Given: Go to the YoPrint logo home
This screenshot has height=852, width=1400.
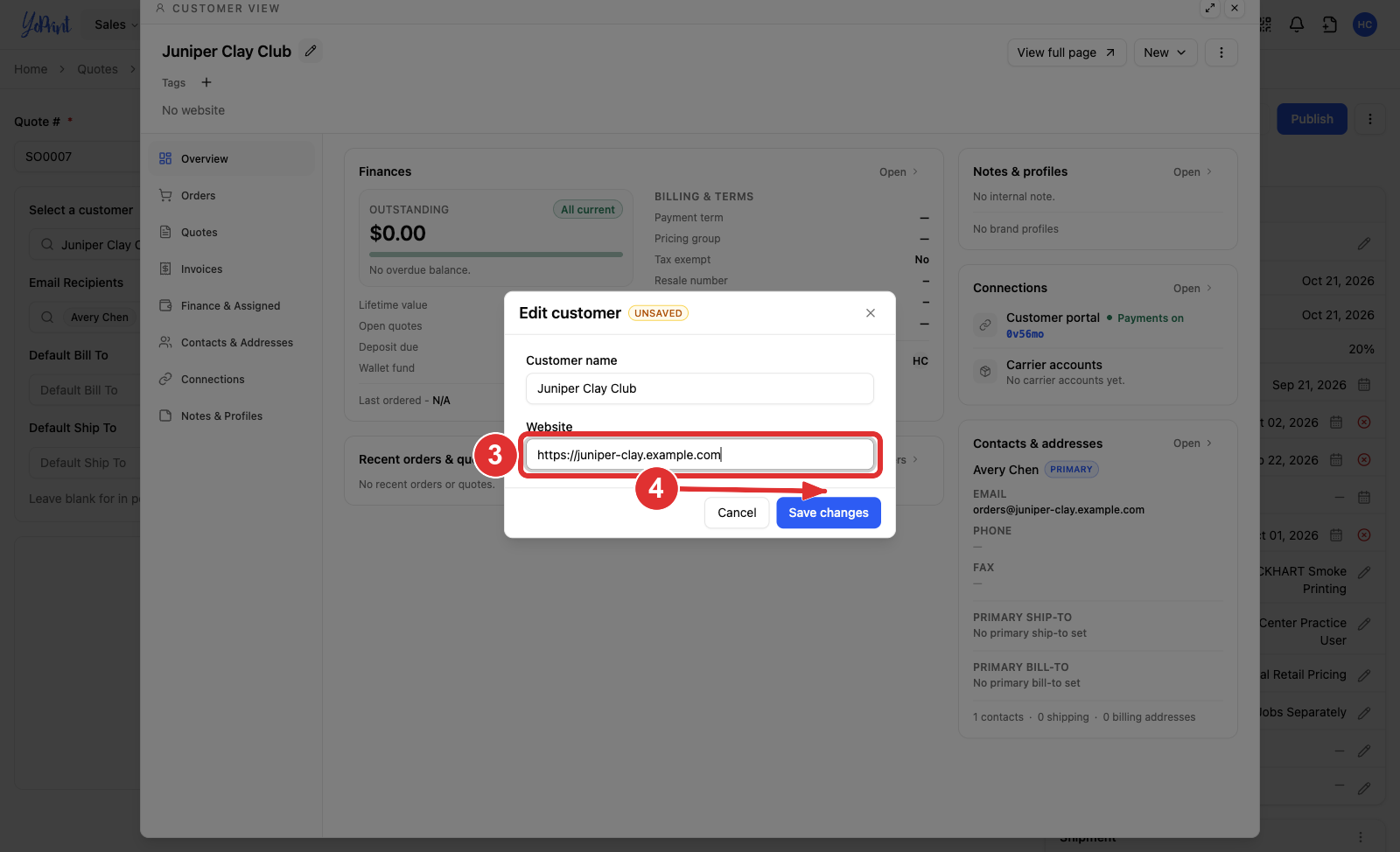Looking at the screenshot, I should point(45,24).
